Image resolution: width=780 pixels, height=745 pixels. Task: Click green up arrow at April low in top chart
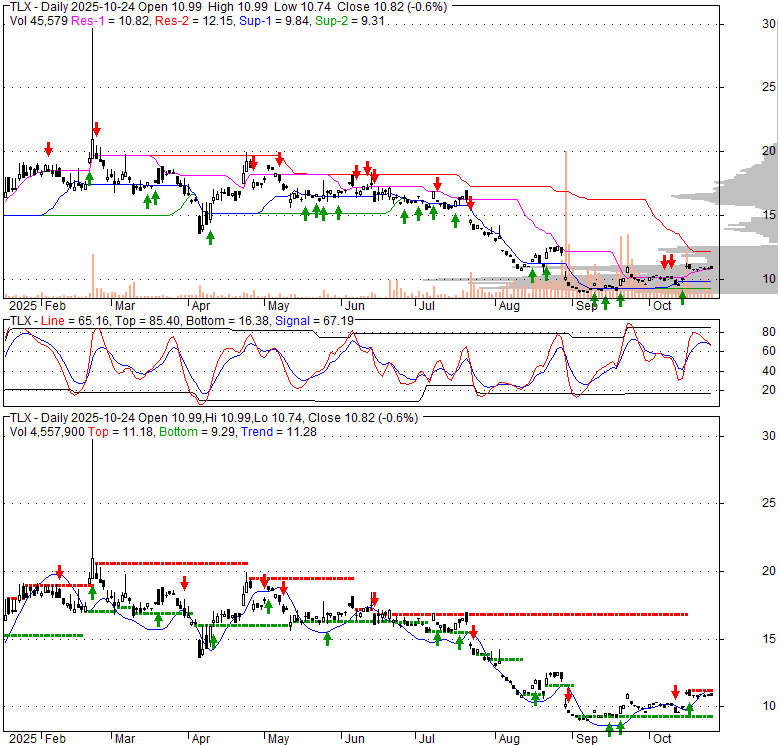point(211,237)
